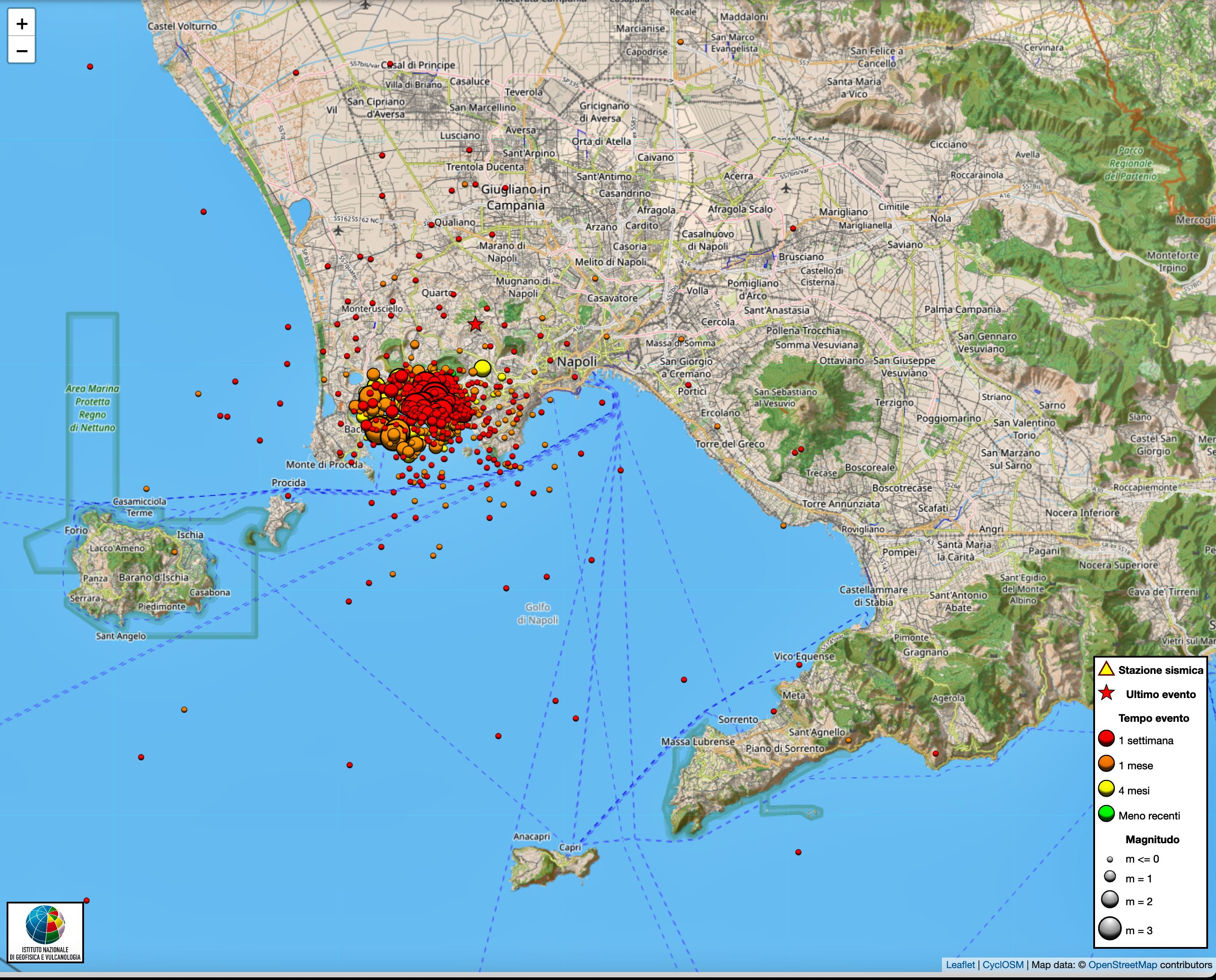Click the zoom out minus button

pos(22,51)
